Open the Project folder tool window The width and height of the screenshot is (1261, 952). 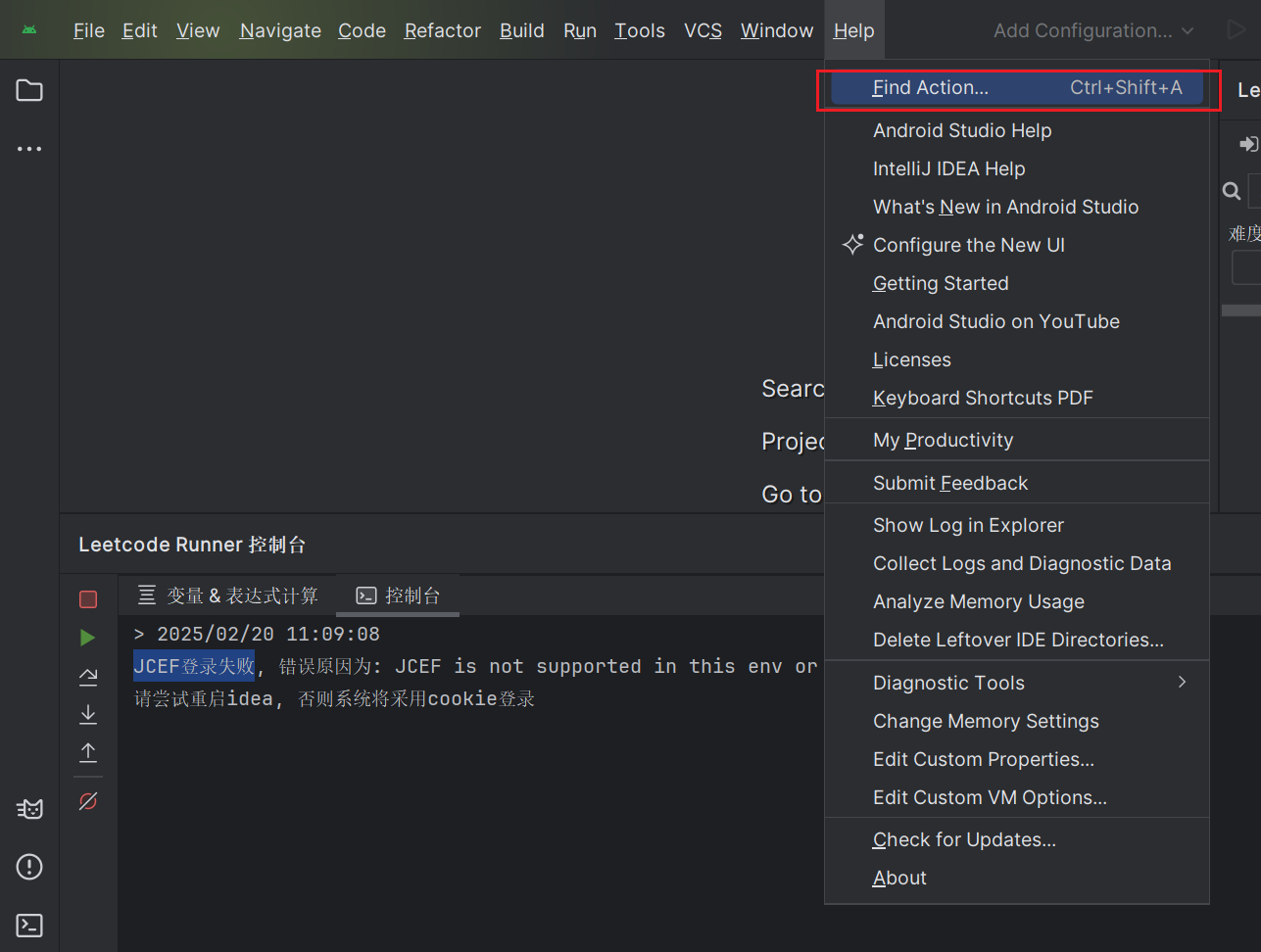(29, 90)
